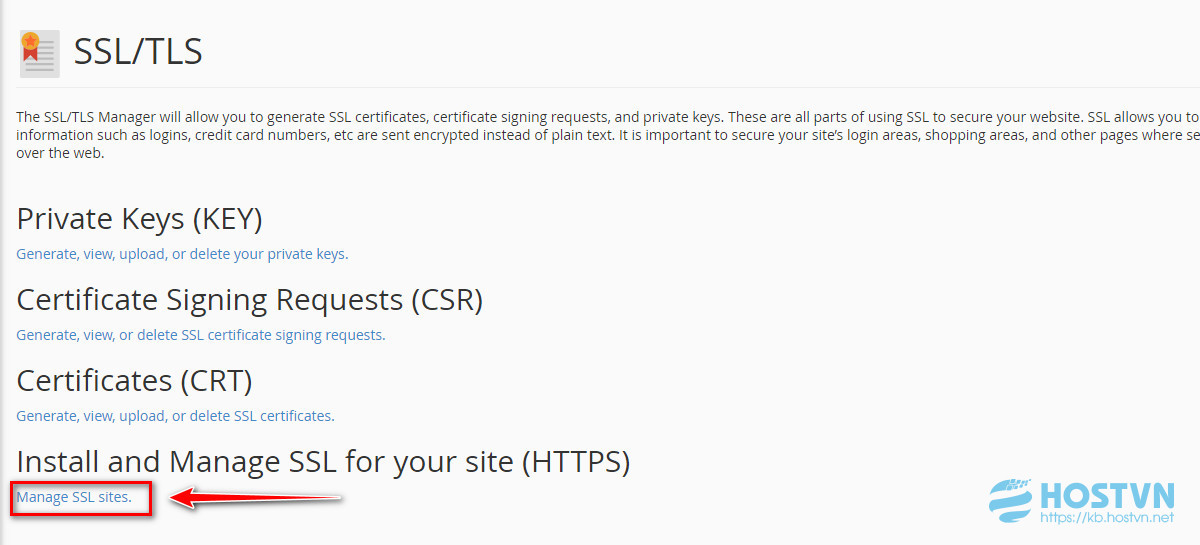
Task: Open the SSL certificates management link
Action: [175, 416]
